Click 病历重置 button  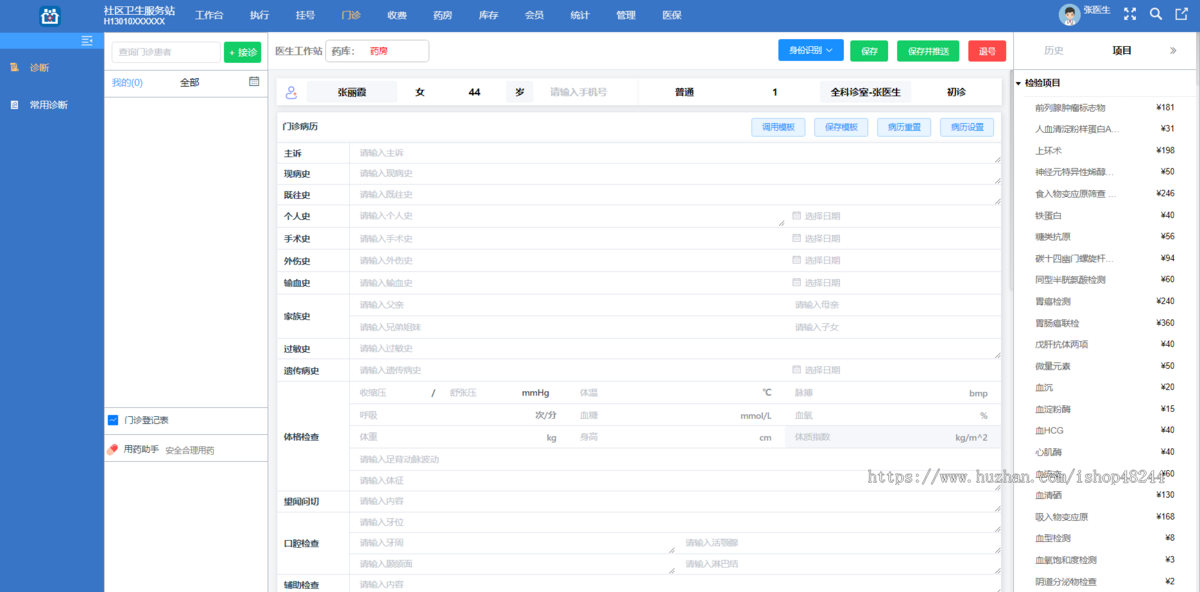point(904,127)
